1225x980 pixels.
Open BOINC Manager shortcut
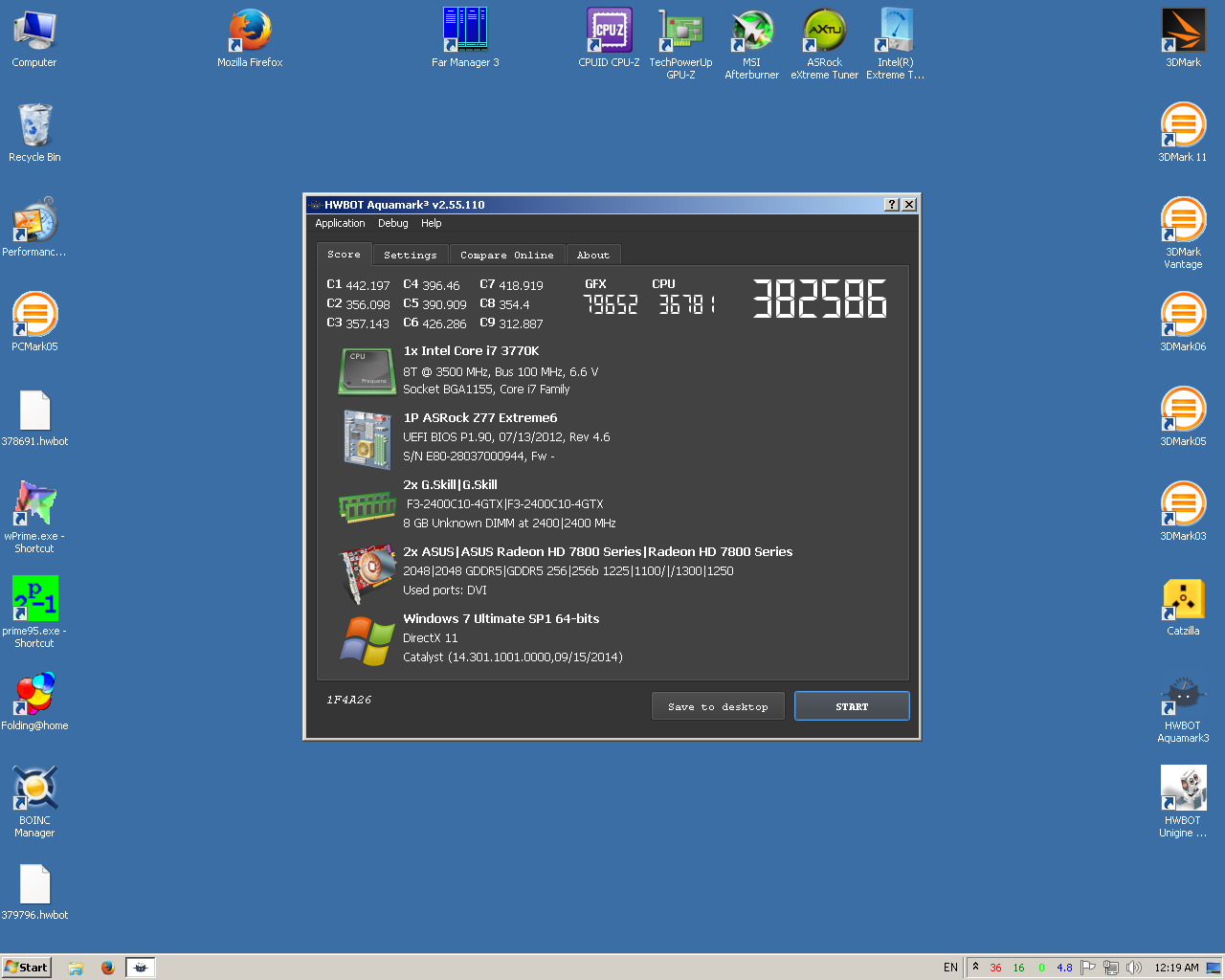[34, 801]
